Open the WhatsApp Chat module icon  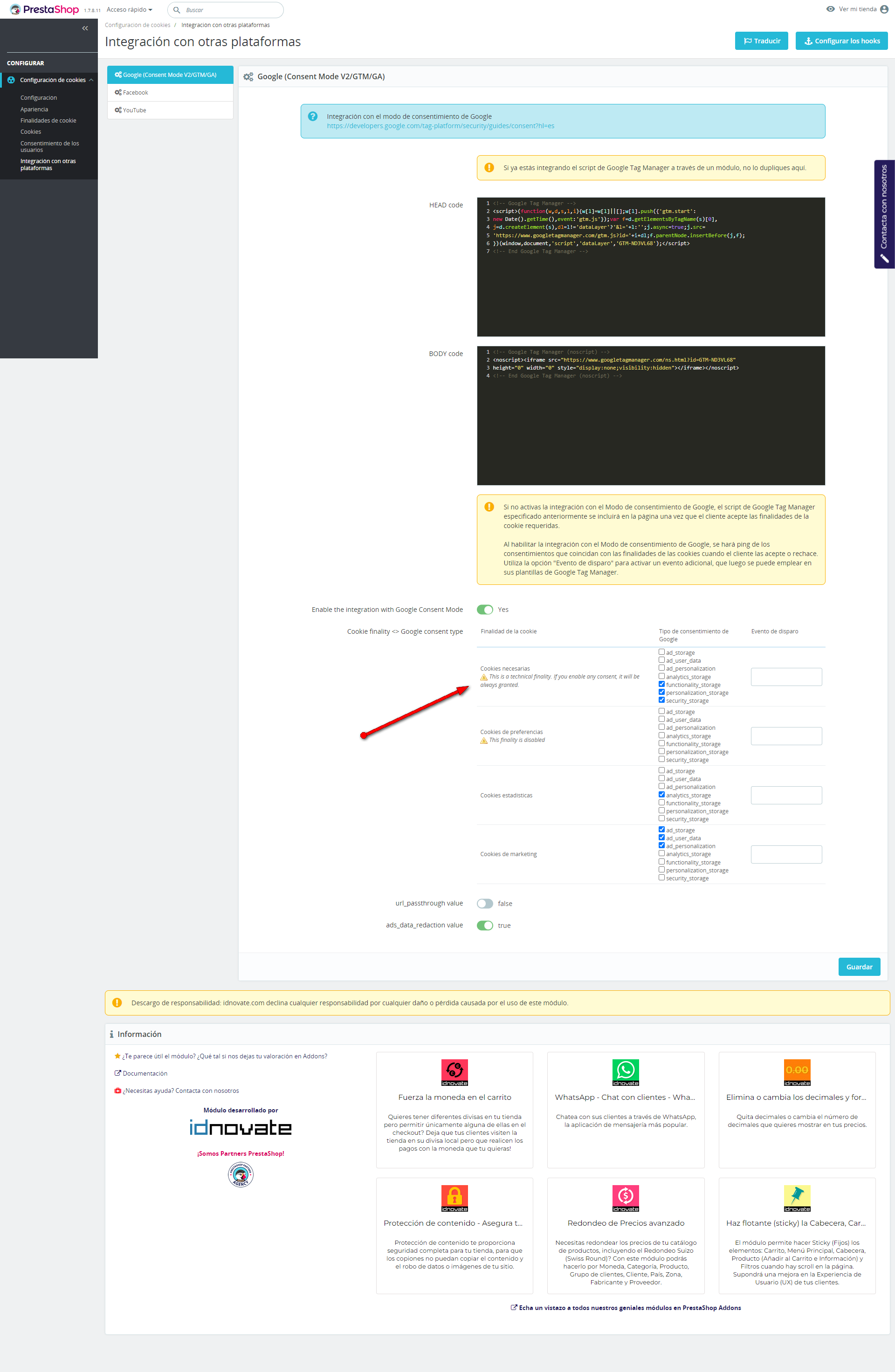point(625,1072)
